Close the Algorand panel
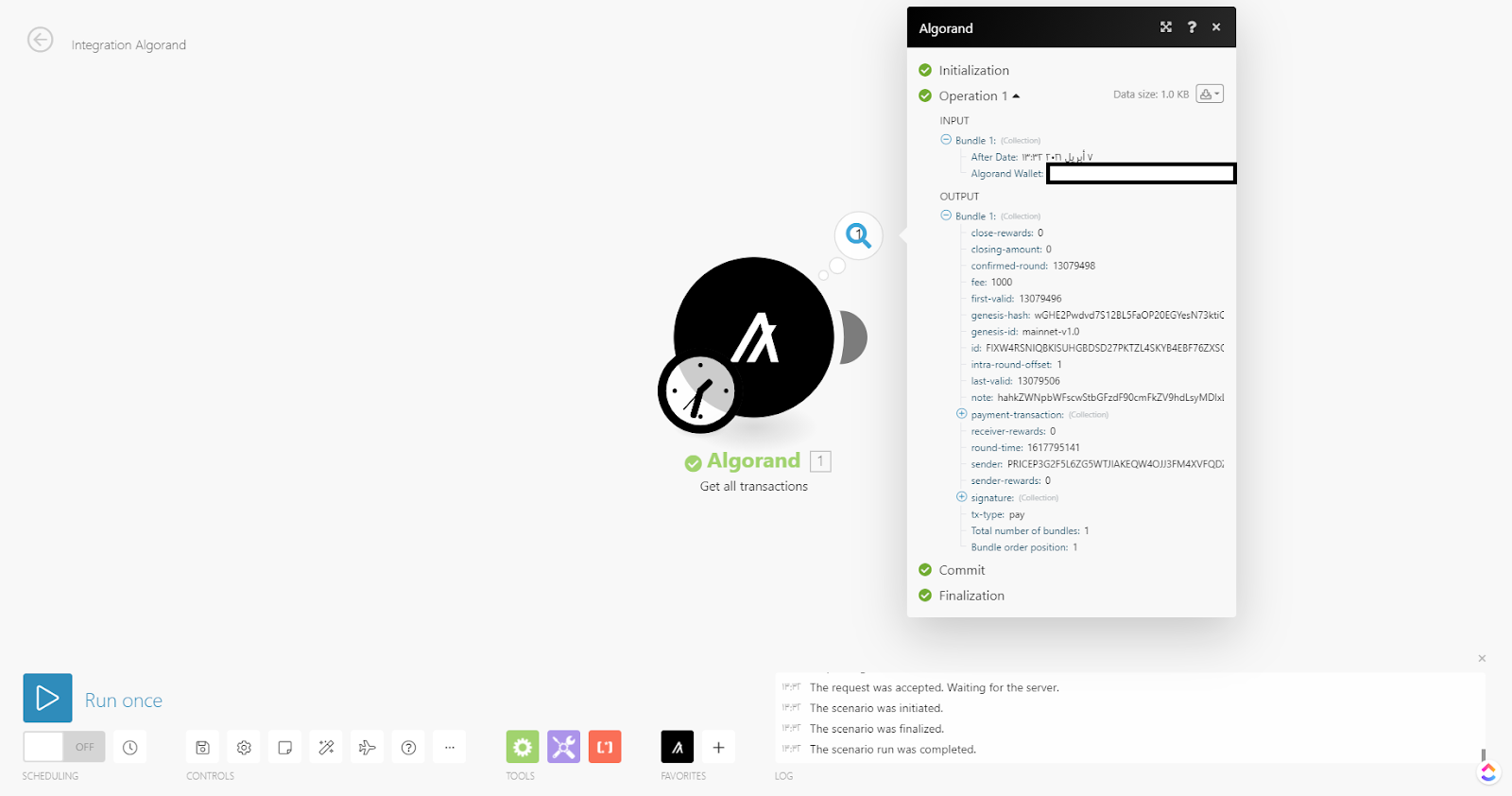 point(1216,27)
